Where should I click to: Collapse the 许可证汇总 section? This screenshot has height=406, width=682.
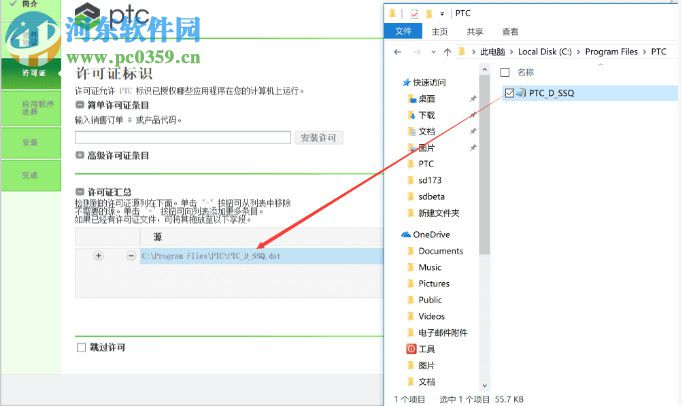(x=80, y=192)
